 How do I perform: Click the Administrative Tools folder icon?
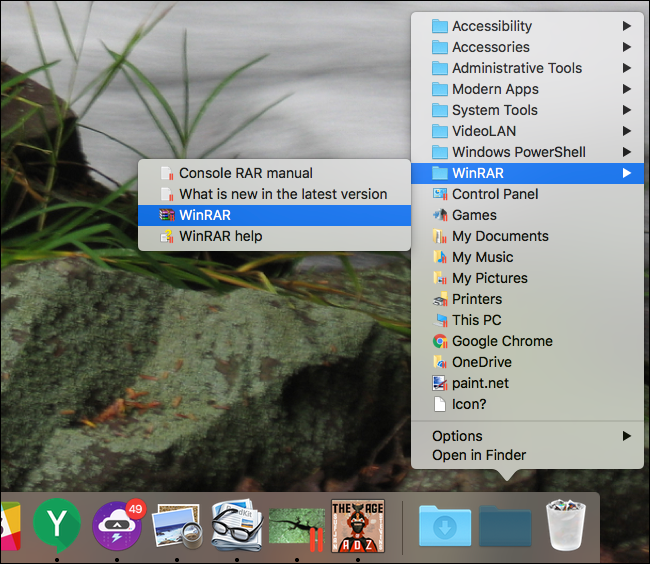439,68
